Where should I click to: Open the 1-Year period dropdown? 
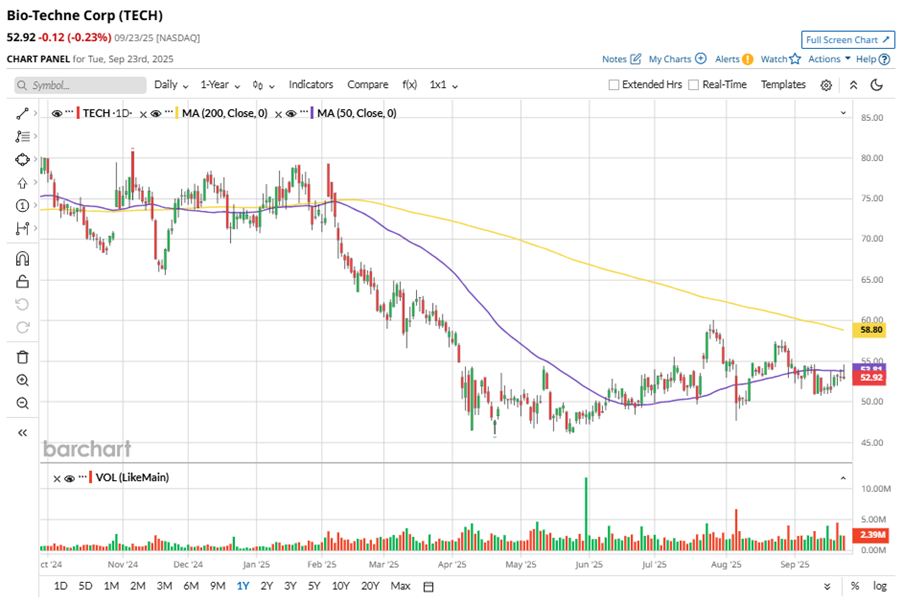(220, 85)
